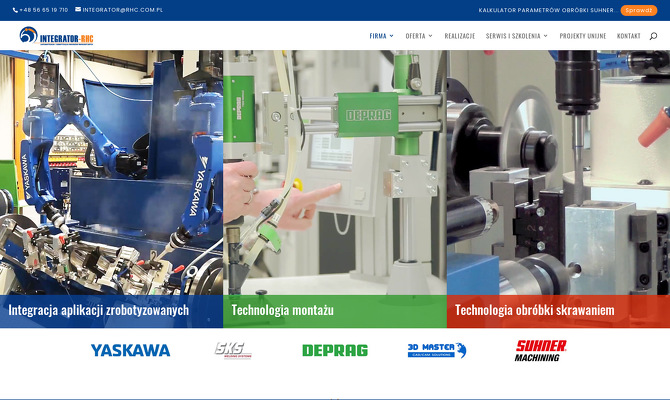Viewport: 670px width, 400px height.
Task: Click the phone icon in top bar
Action: coord(15,10)
